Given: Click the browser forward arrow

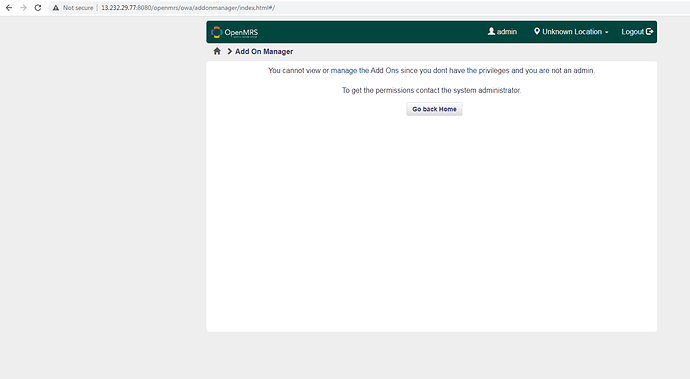Looking at the screenshot, I should click(23, 7).
